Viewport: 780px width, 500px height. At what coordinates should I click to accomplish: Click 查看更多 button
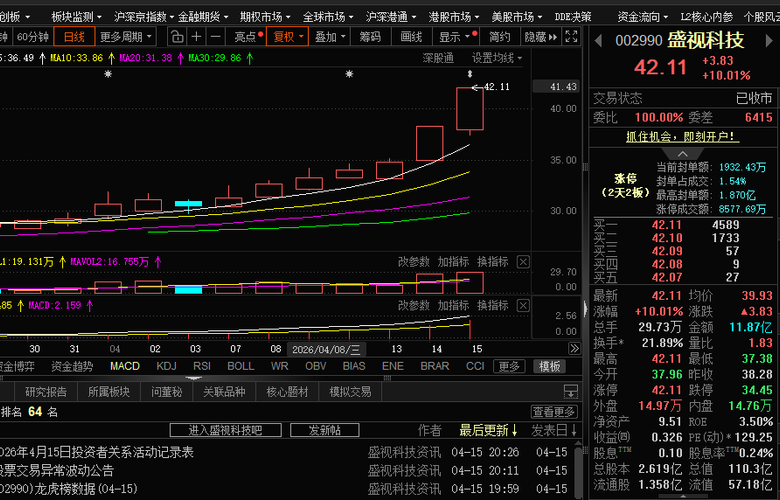[555, 412]
